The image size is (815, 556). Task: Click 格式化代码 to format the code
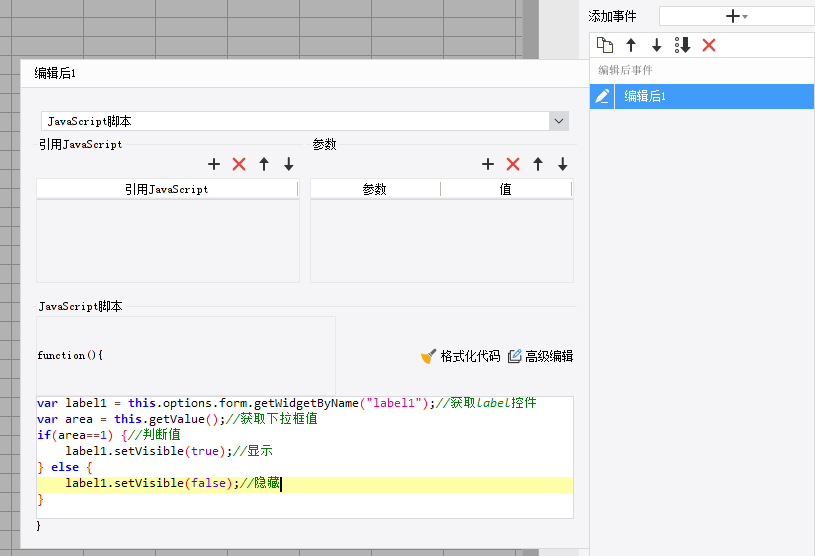[x=461, y=356]
